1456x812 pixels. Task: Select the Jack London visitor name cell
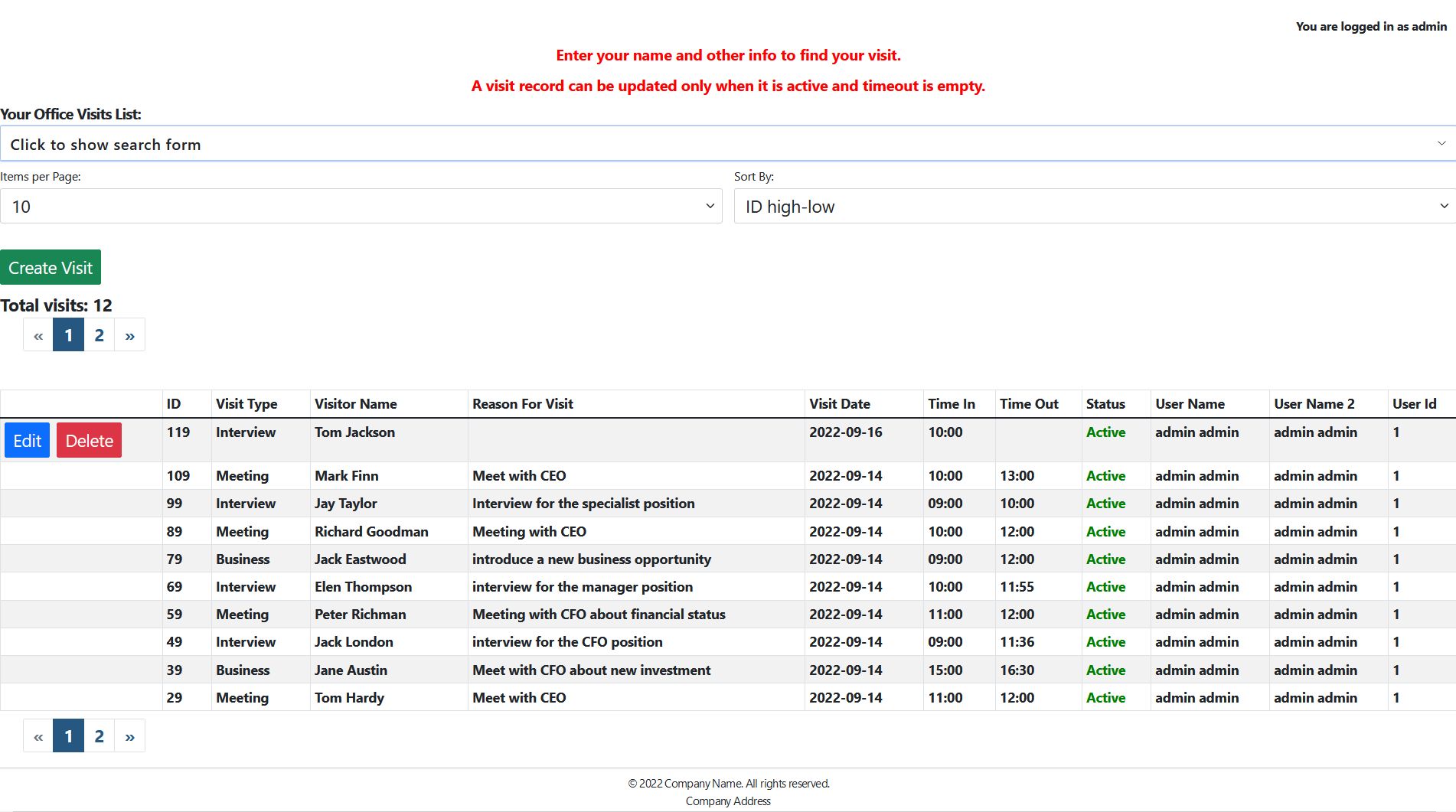point(389,642)
